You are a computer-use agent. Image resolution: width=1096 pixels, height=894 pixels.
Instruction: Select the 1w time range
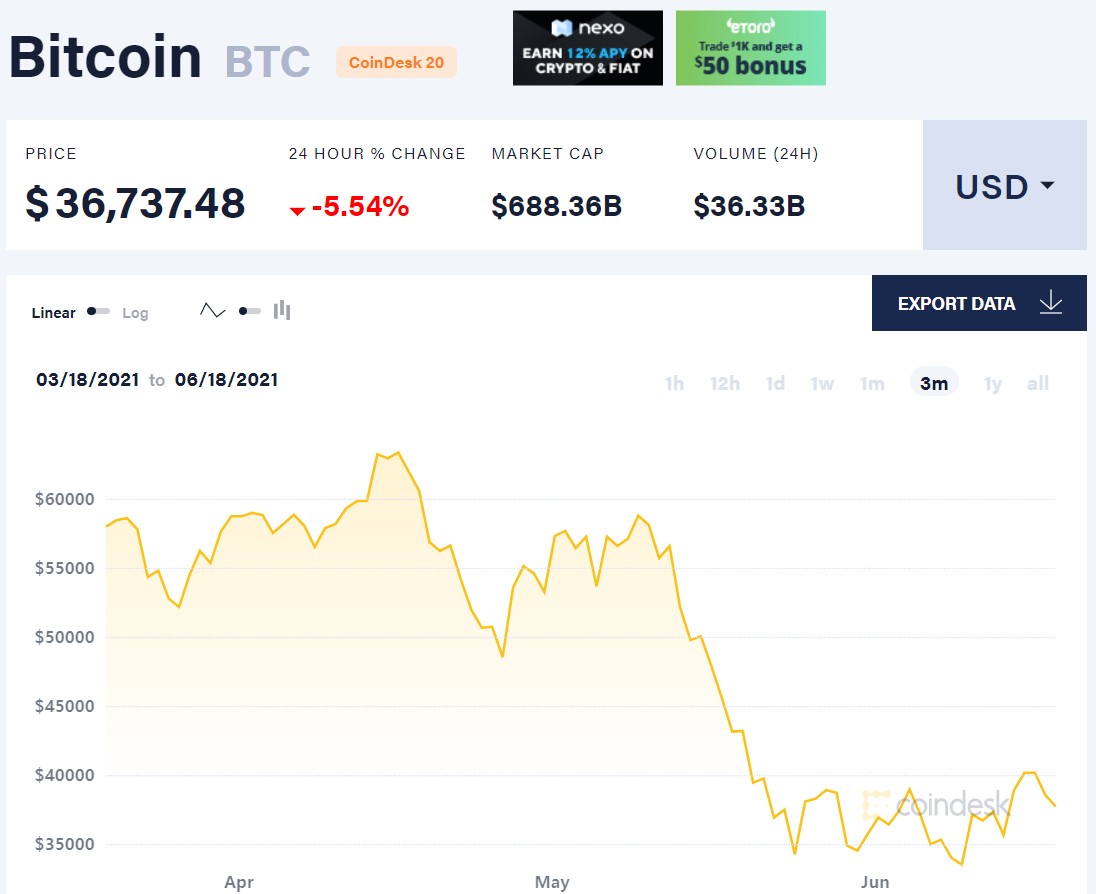coord(822,383)
